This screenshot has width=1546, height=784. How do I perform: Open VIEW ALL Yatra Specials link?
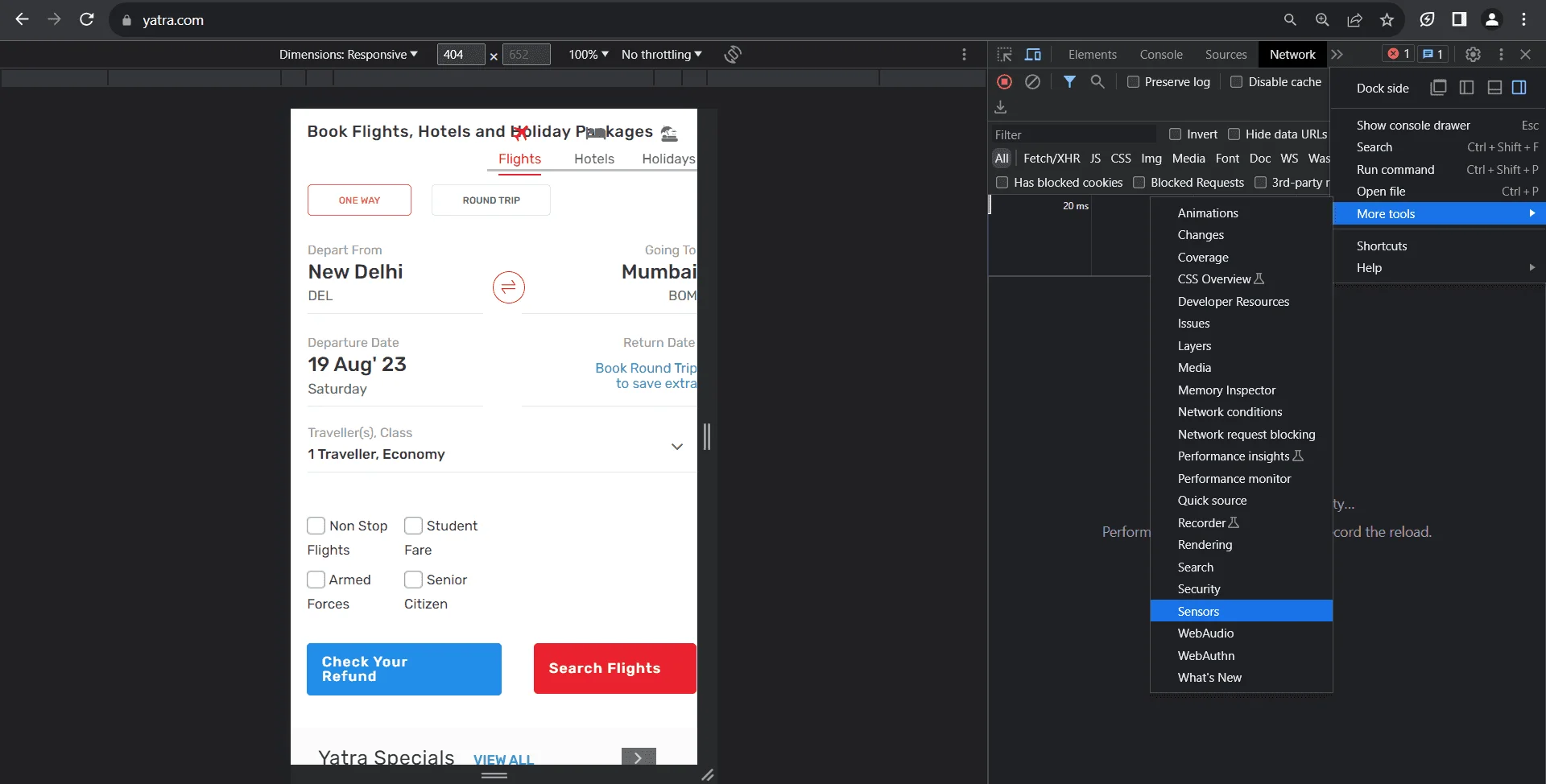tap(503, 759)
